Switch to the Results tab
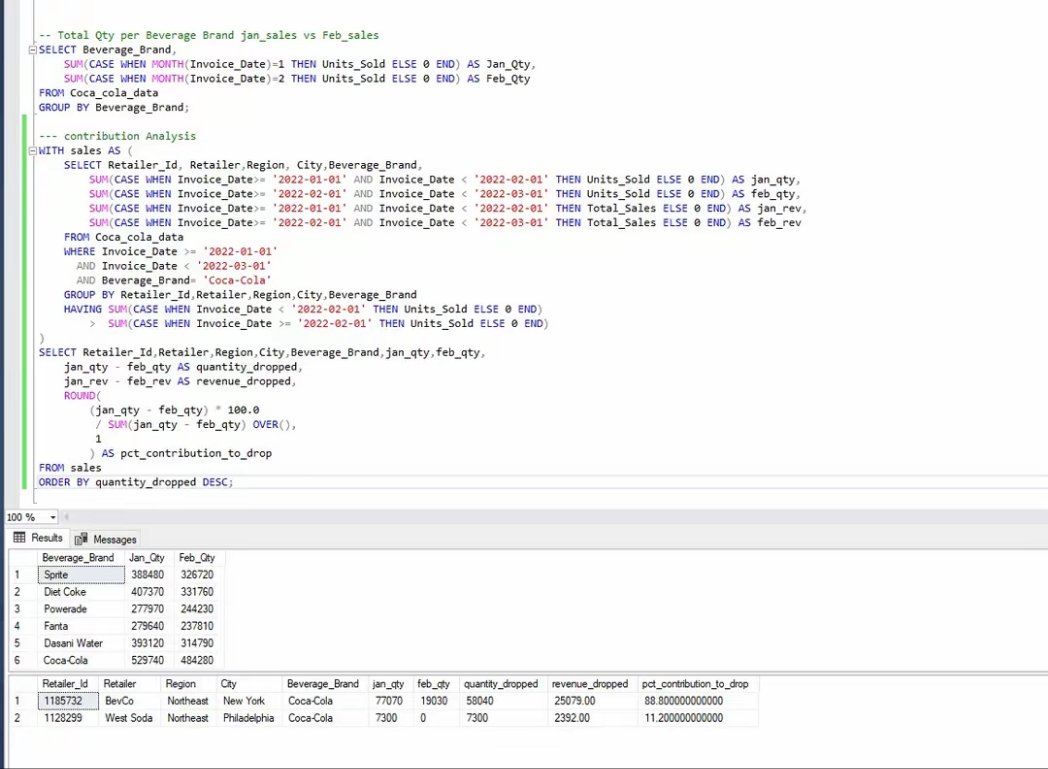1048x769 pixels. (x=38, y=538)
